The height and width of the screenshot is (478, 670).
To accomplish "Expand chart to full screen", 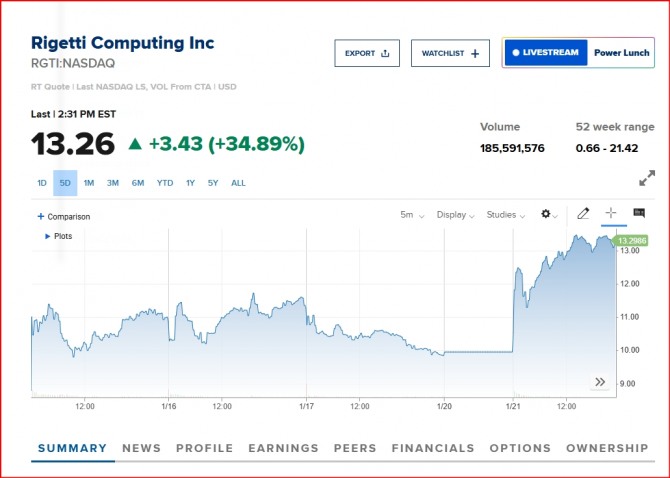I will pos(647,178).
